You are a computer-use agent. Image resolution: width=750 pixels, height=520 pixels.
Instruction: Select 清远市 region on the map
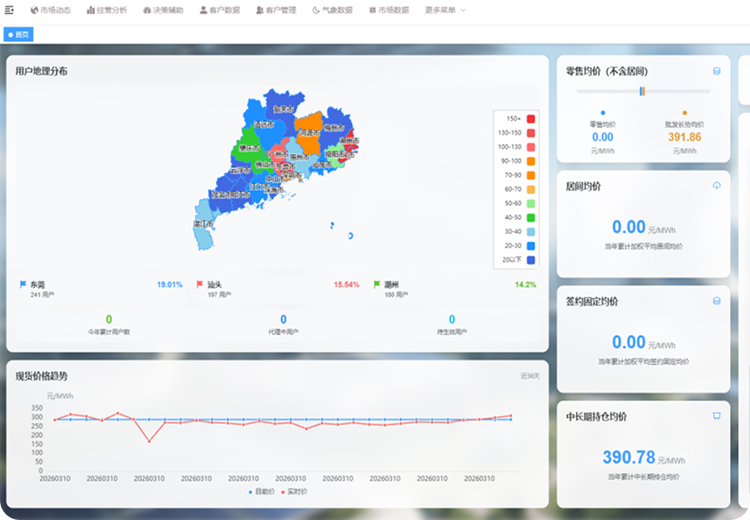[x=264, y=124]
